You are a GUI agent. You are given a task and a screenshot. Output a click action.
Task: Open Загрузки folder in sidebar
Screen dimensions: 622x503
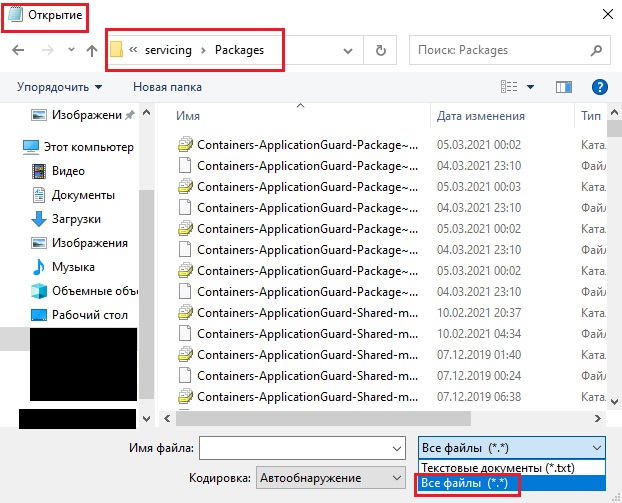point(66,219)
